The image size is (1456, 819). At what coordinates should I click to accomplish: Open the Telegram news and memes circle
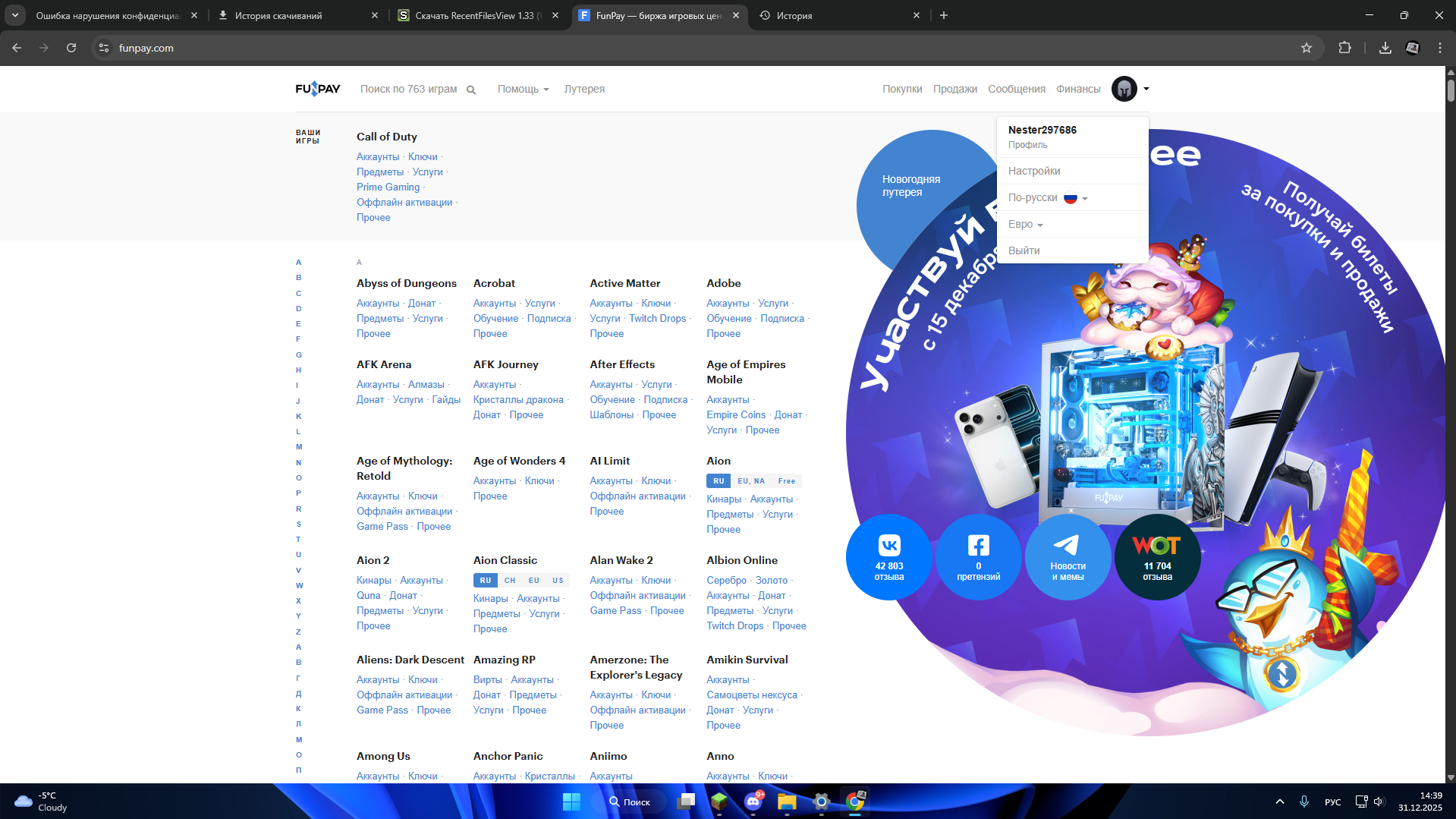(x=1068, y=557)
